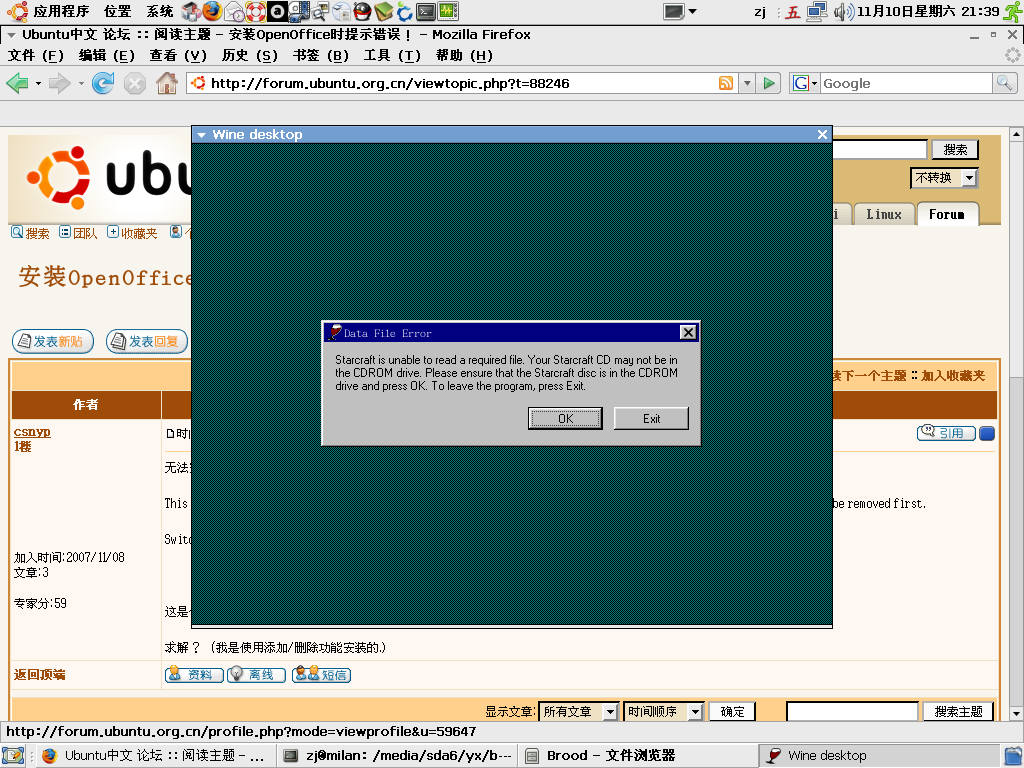This screenshot has height=768, width=1024.
Task: Switch to the Linux tab
Action: [x=884, y=214]
